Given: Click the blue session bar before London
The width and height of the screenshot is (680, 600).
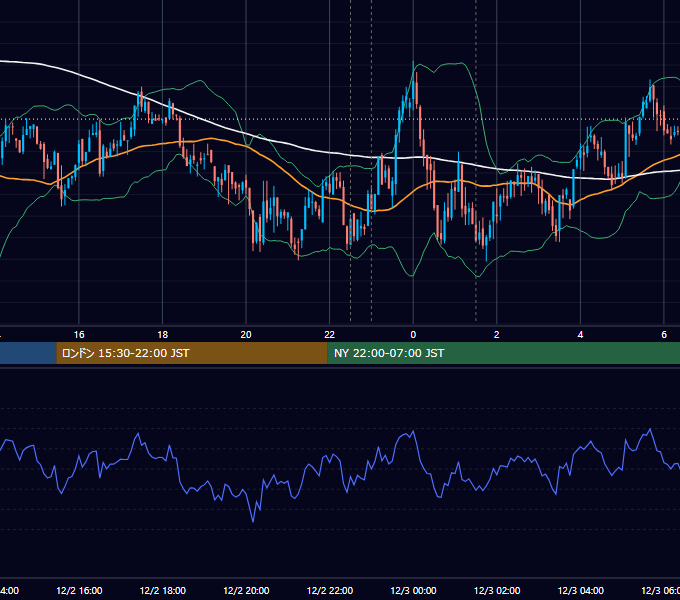Looking at the screenshot, I should (28, 353).
